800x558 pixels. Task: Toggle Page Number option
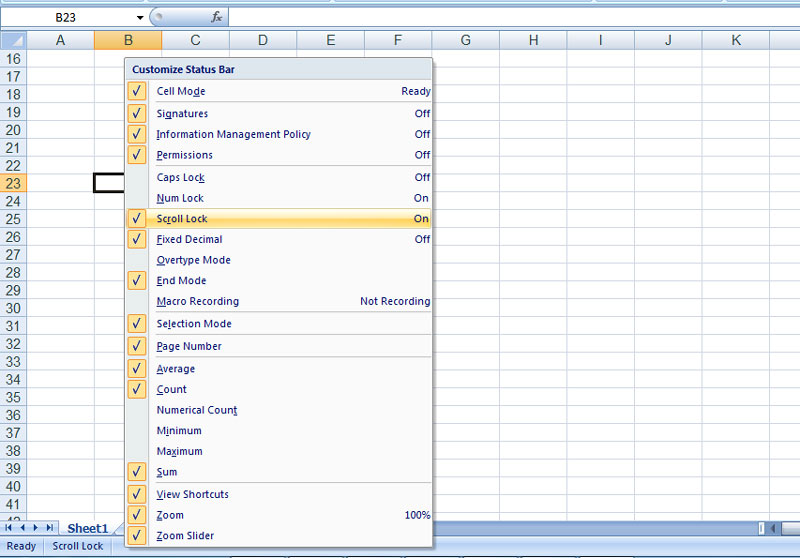(279, 346)
